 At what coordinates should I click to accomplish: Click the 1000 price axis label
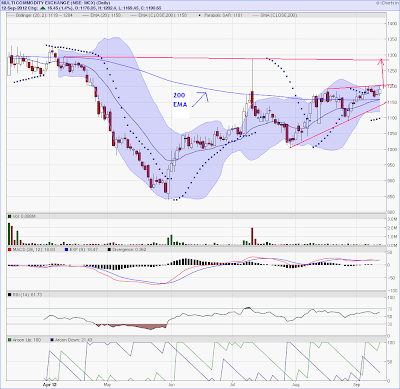(392, 149)
